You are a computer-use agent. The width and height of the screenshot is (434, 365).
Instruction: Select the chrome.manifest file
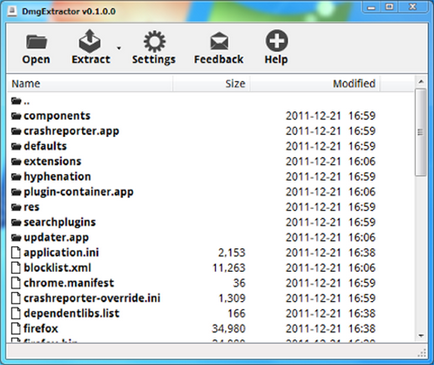click(63, 283)
